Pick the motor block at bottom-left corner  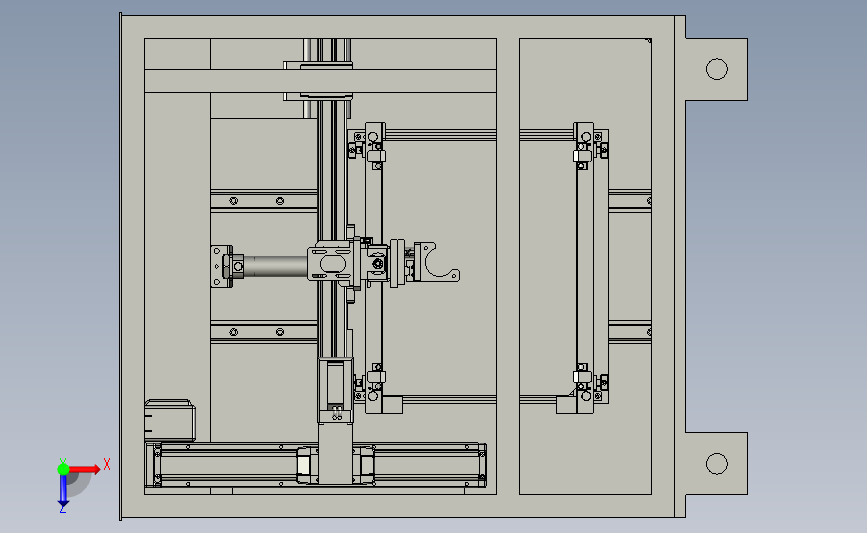point(170,420)
